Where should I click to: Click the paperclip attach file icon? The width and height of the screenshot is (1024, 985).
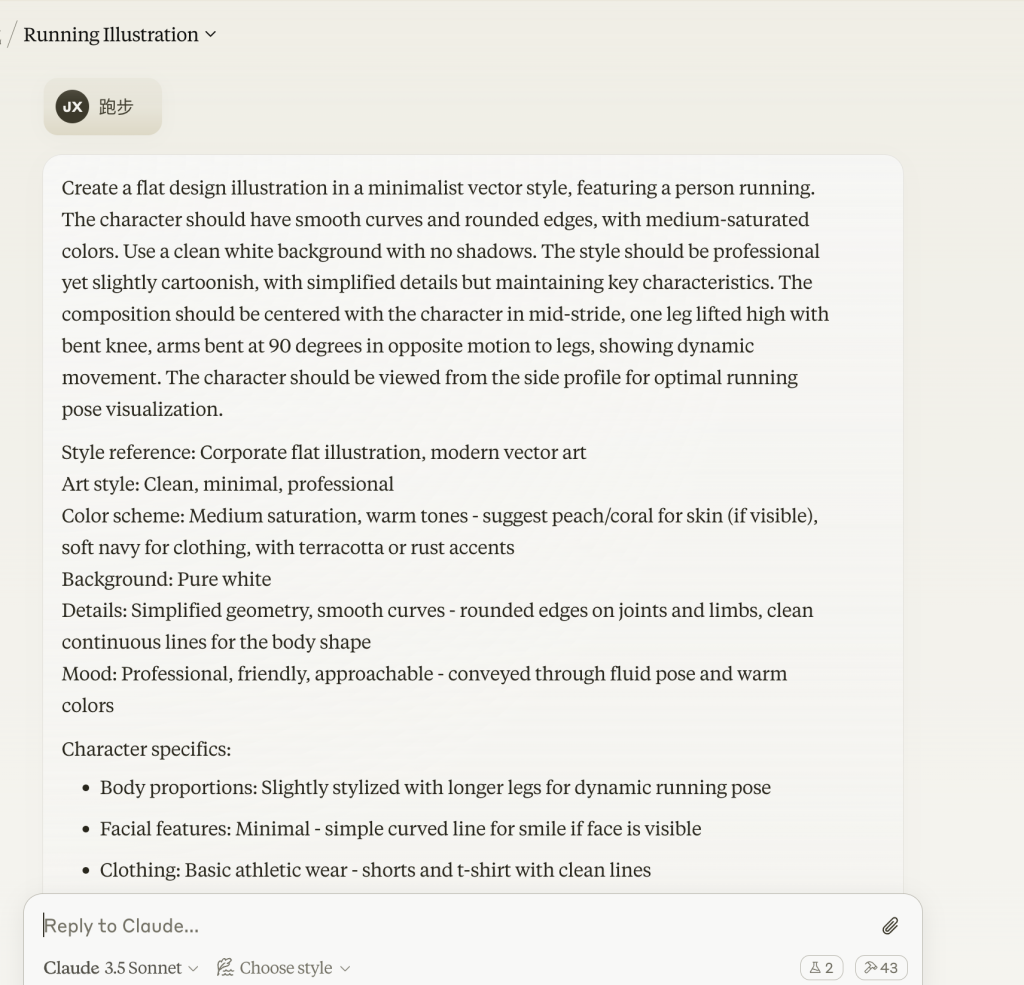point(890,926)
